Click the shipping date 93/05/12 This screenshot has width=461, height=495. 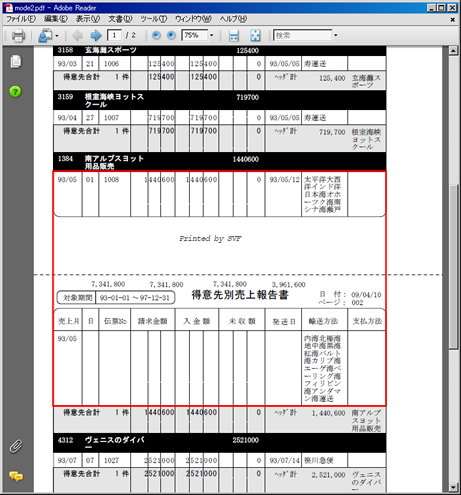(285, 180)
